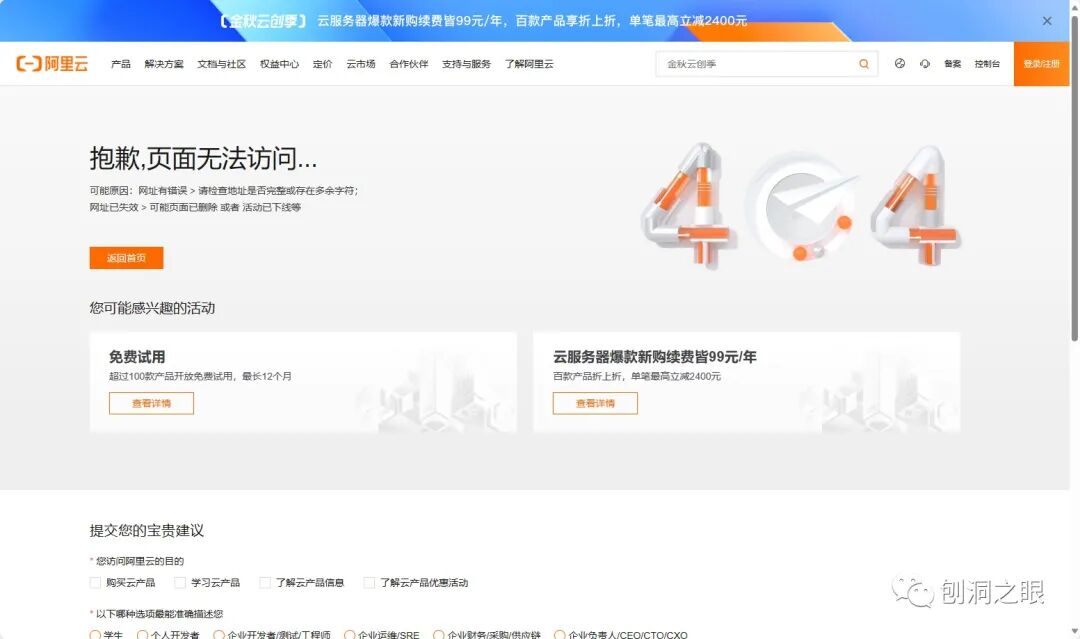Click the 备案 link
Image resolution: width=1080 pixels, height=639 pixels.
(953, 64)
